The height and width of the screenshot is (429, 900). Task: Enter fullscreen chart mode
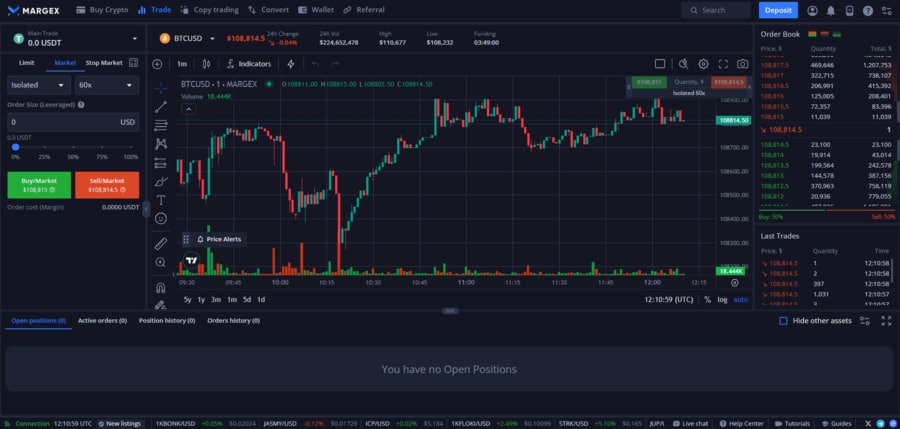pyautogui.click(x=723, y=64)
